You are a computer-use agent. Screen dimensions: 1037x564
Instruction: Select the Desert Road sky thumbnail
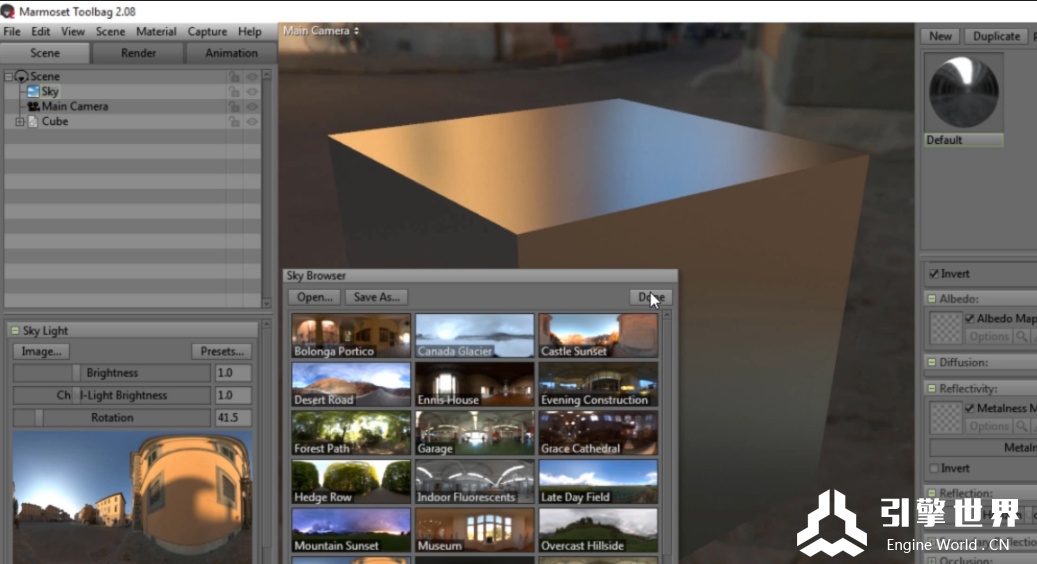click(351, 384)
